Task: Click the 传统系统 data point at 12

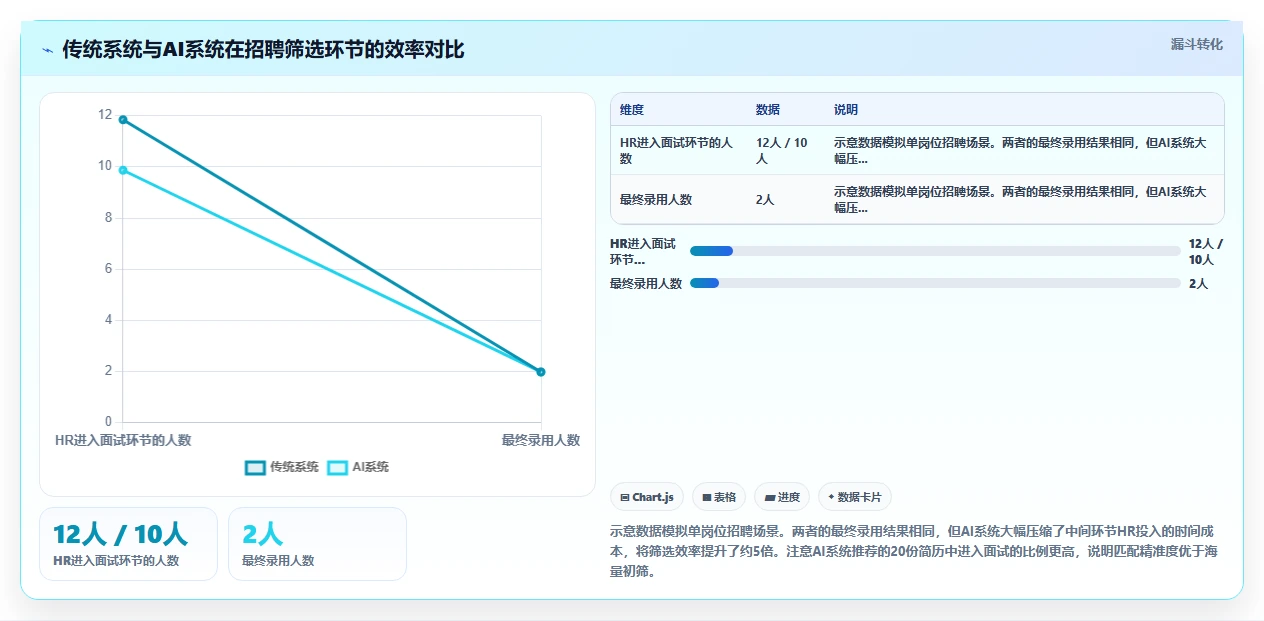Action: [123, 119]
